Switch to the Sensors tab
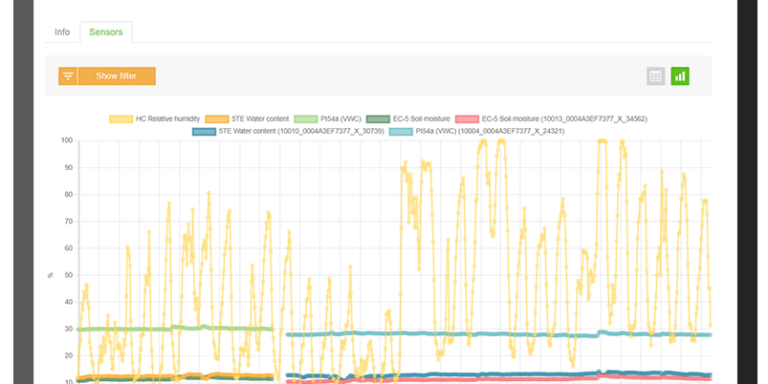Viewport: 768px width, 384px height. pos(106,32)
